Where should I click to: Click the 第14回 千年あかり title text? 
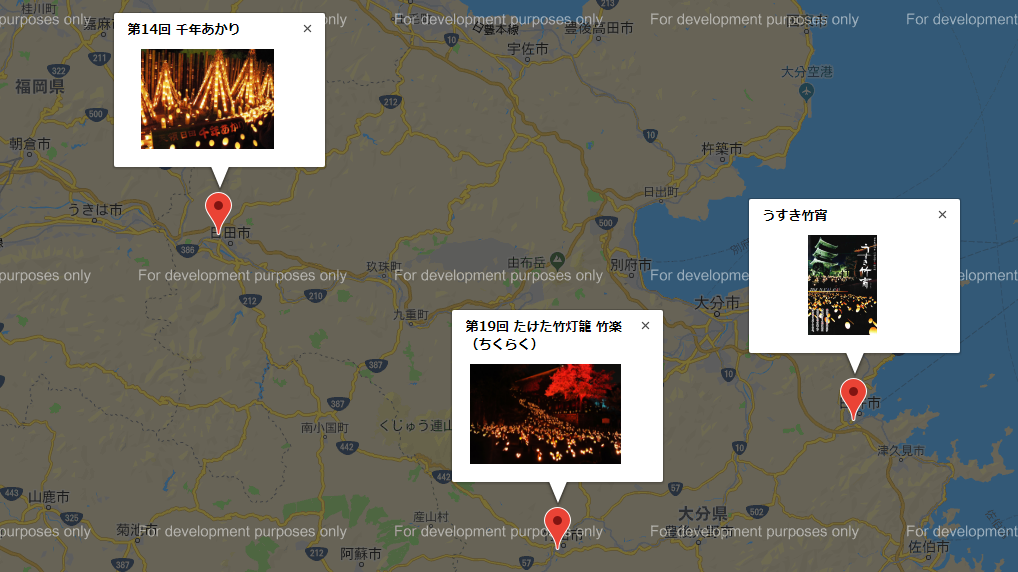coord(184,29)
